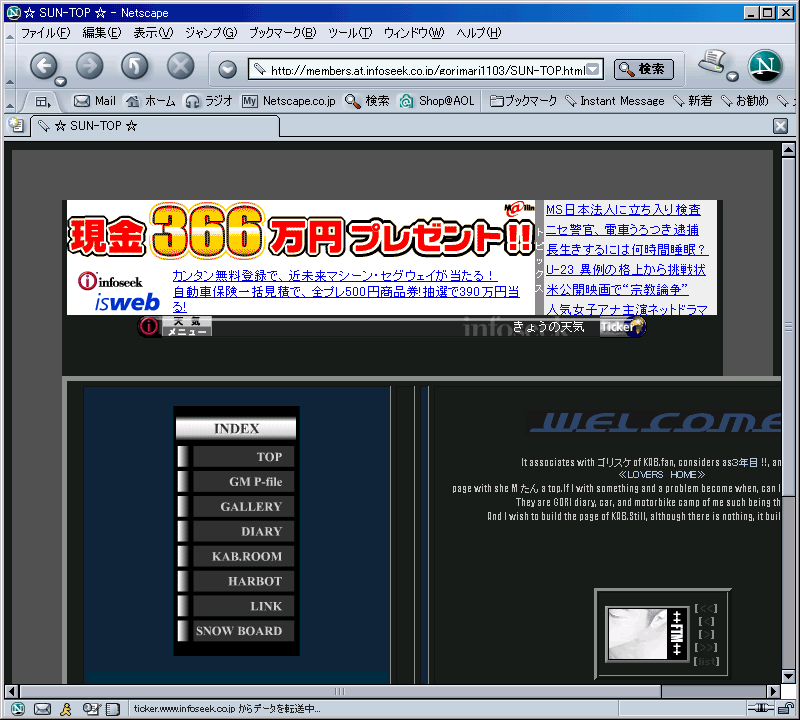Go back with the Back arrow button
This screenshot has height=720, width=800.
44,66
